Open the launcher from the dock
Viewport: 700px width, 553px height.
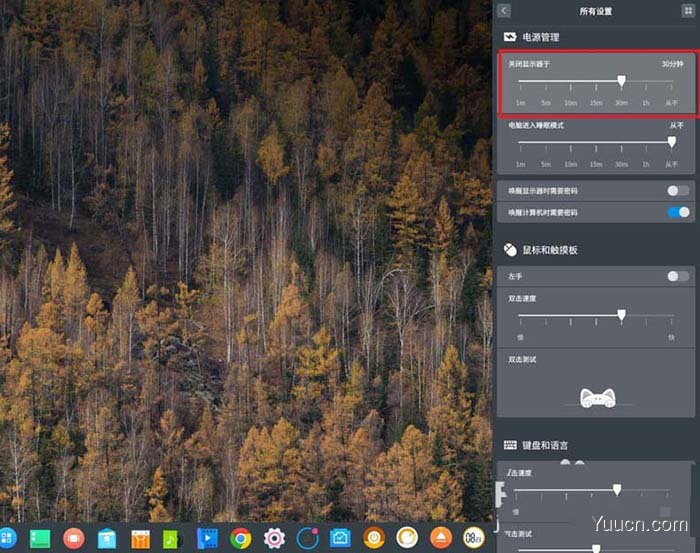pos(7,538)
